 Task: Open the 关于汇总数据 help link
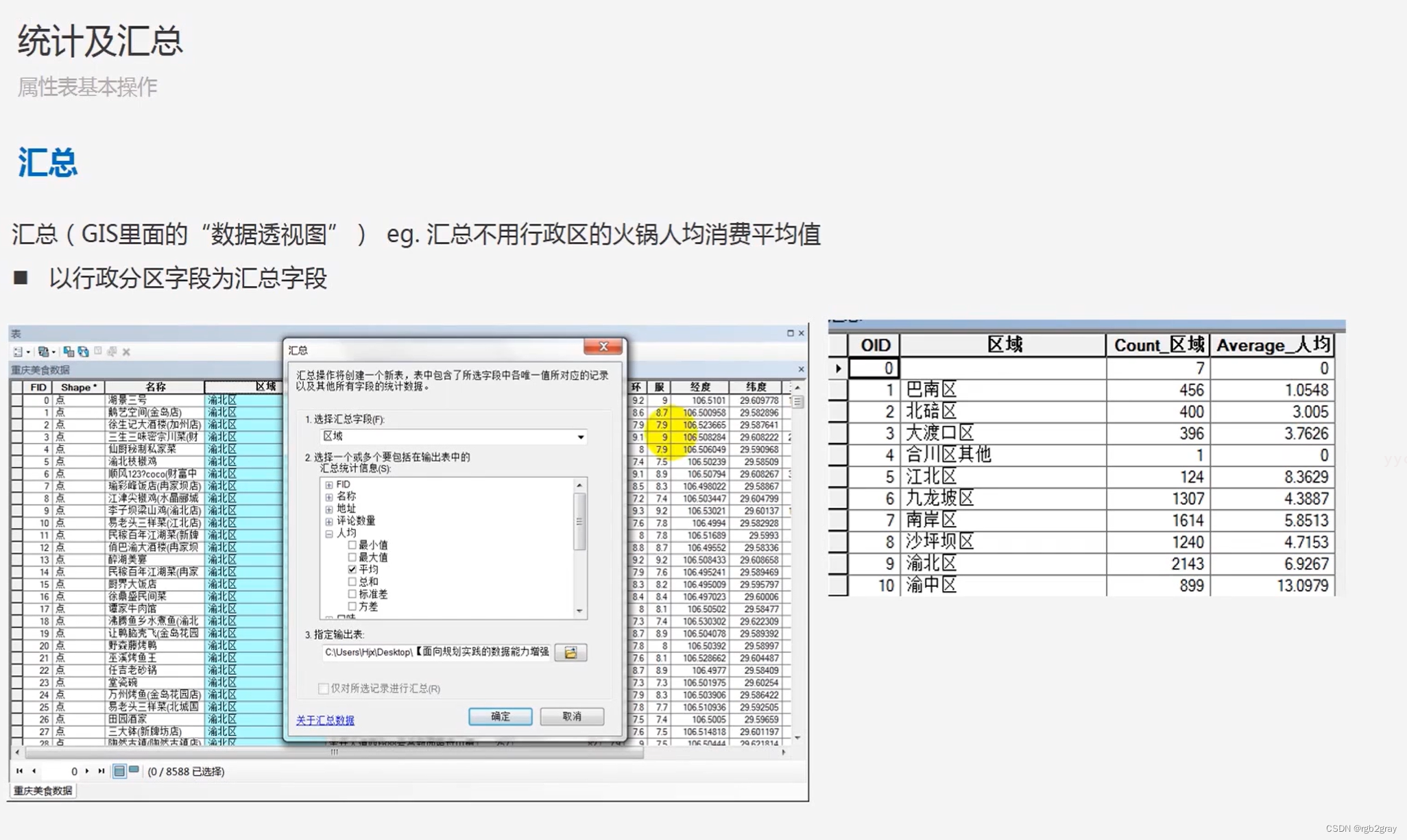pyautogui.click(x=325, y=720)
